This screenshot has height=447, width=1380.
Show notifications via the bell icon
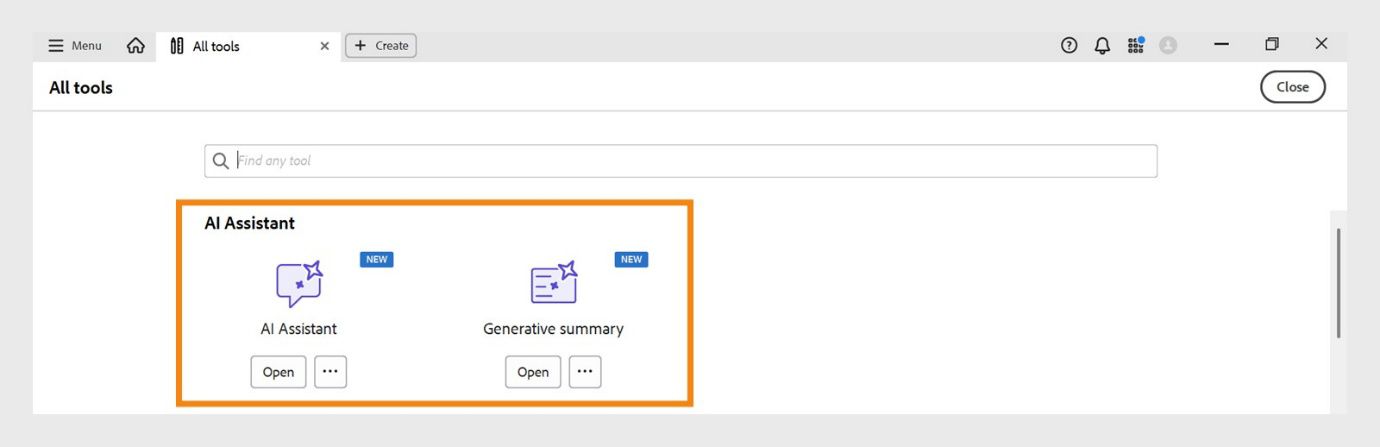coord(1102,45)
